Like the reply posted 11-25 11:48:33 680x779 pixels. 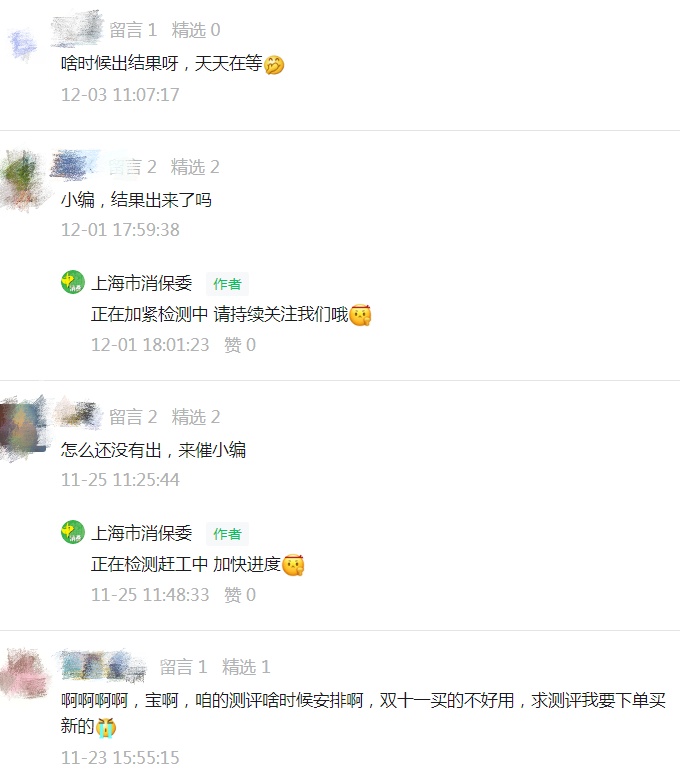pyautogui.click(x=240, y=595)
